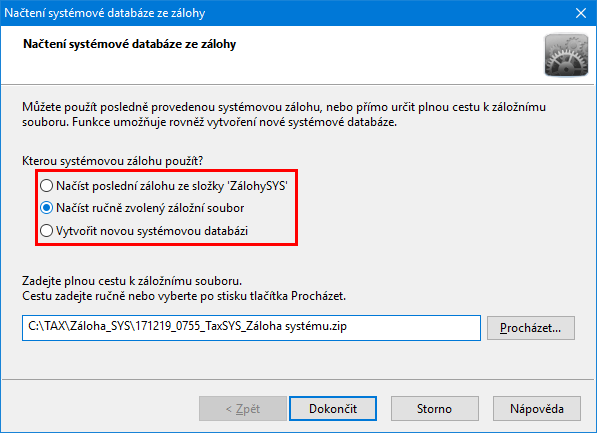Click the bold heading 'Načtení systémové databáze ze zálohy'
This screenshot has width=597, height=433.
[129, 44]
